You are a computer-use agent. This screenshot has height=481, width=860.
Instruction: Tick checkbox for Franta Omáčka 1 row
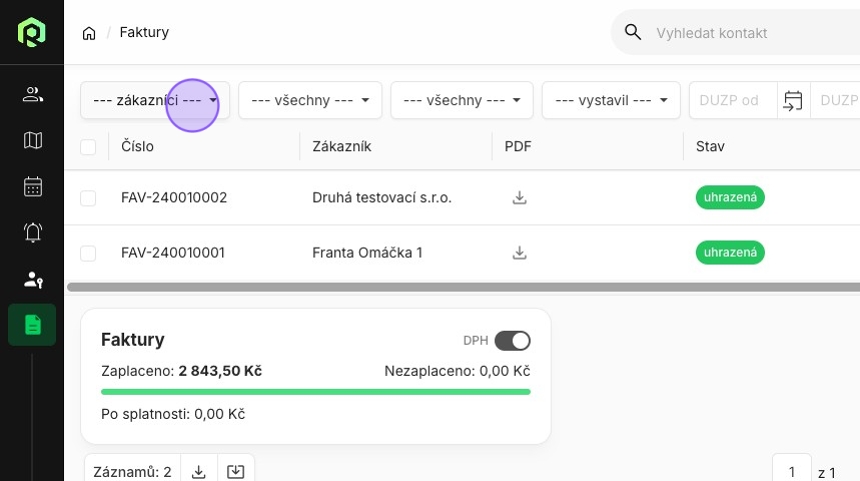(x=88, y=253)
